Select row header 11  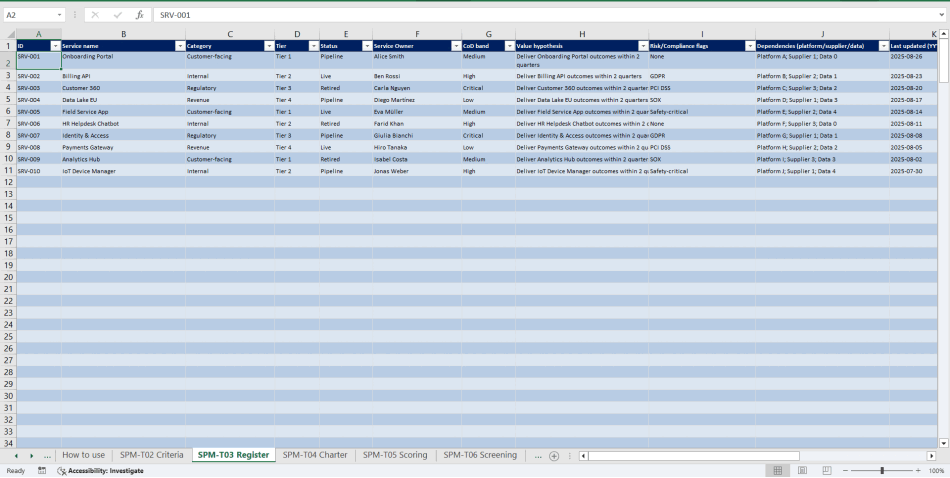[8, 171]
